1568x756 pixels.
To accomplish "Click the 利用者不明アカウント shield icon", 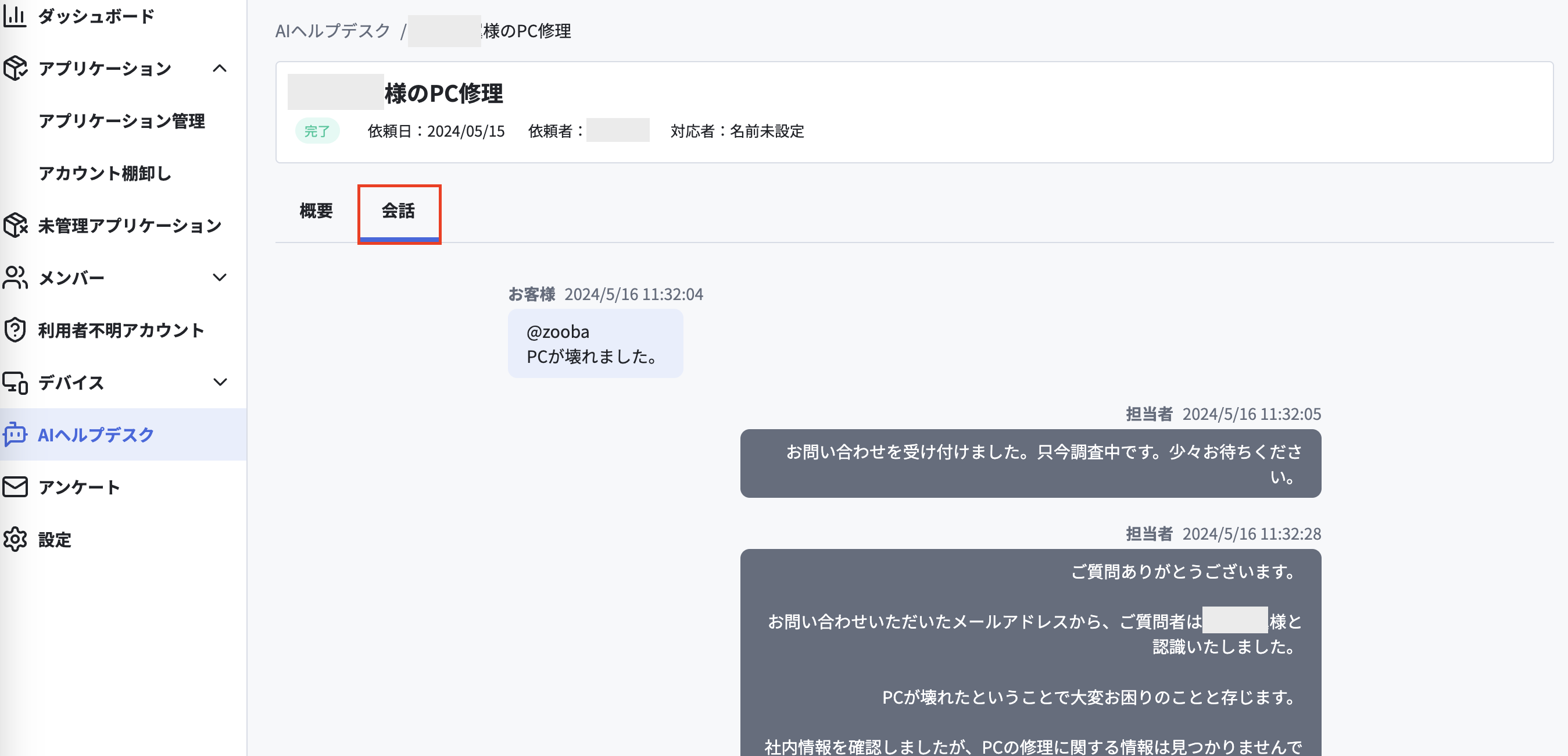I will (15, 330).
